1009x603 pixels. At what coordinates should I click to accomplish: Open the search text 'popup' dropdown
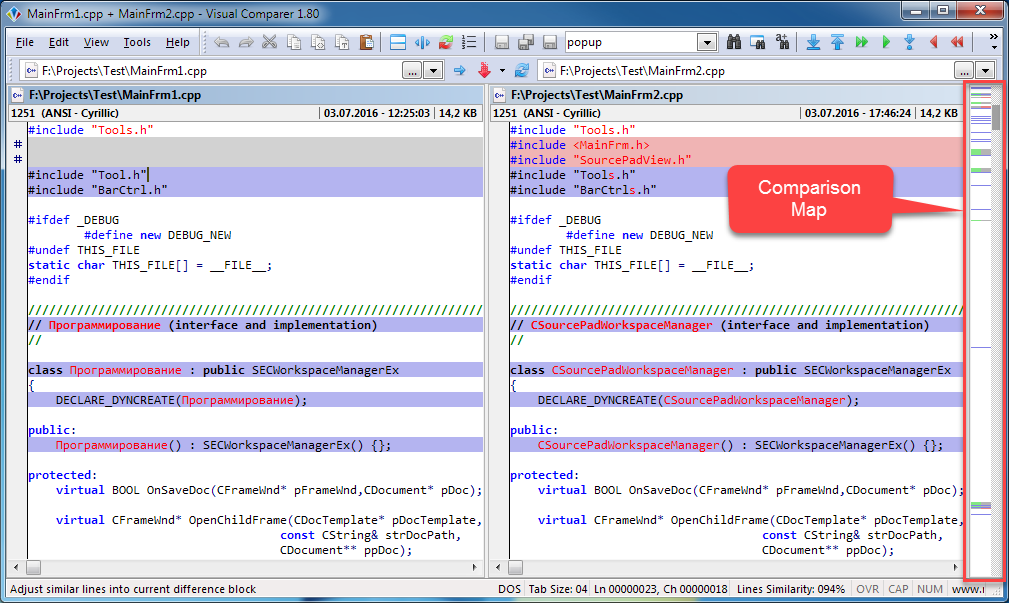pos(707,42)
